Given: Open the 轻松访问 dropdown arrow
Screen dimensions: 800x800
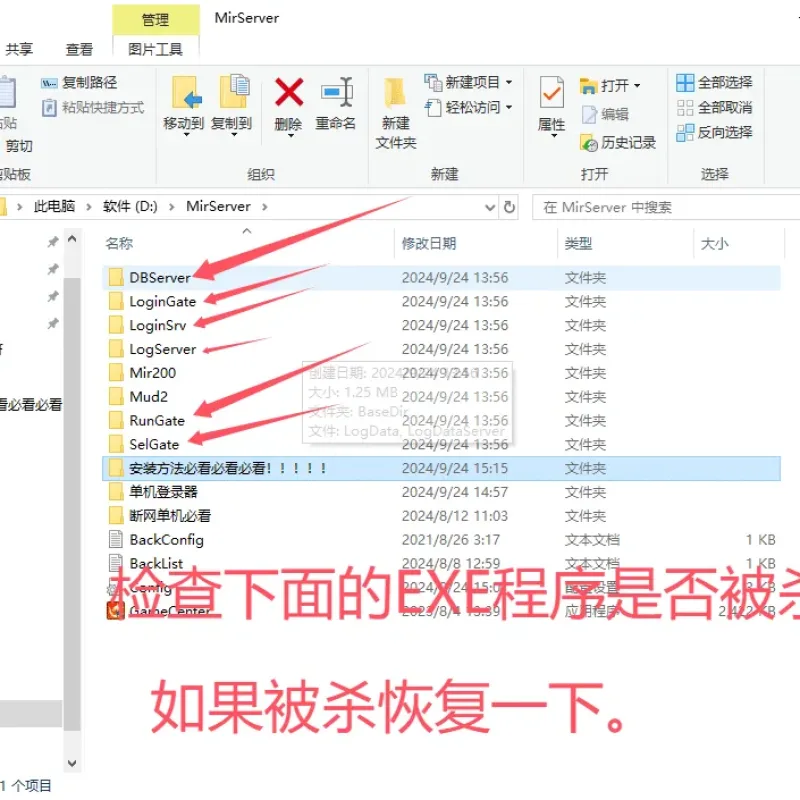Looking at the screenshot, I should coord(509,107).
